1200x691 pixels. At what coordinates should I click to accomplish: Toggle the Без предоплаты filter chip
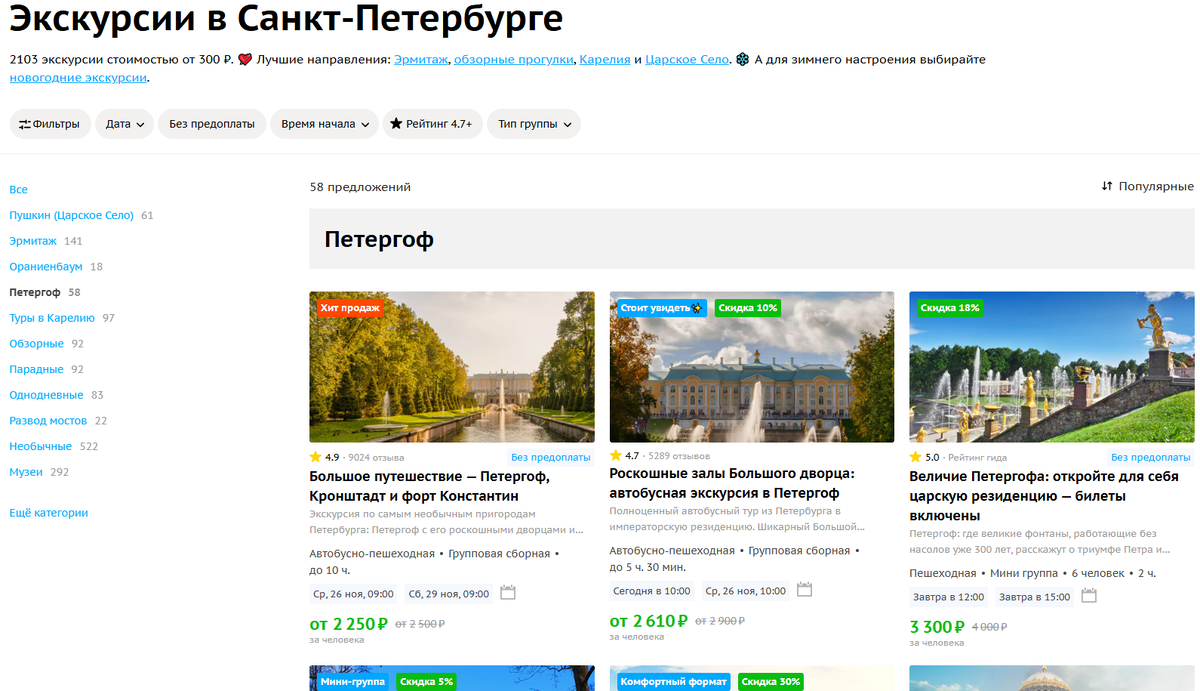click(x=211, y=124)
